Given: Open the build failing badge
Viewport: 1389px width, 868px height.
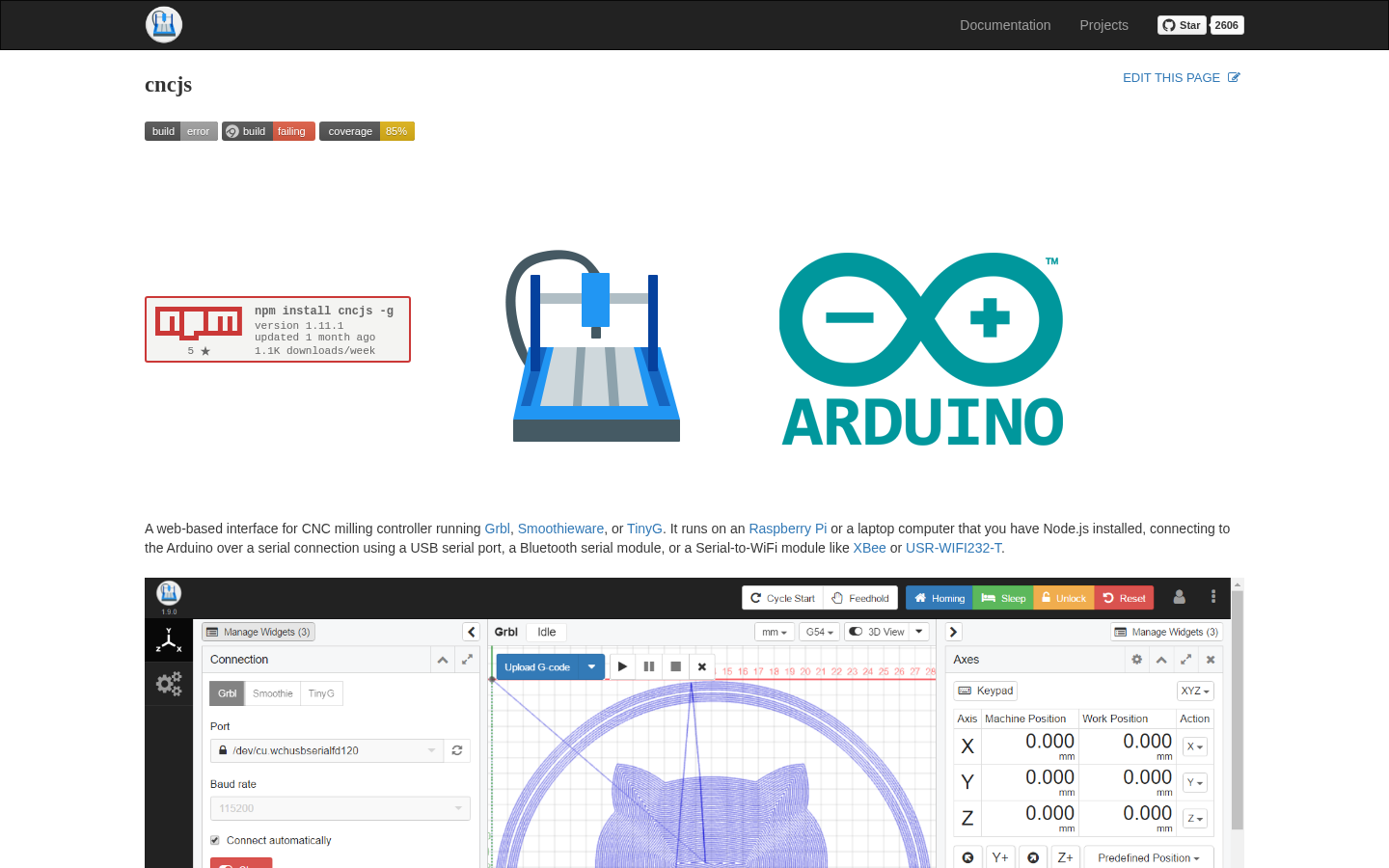Looking at the screenshot, I should (x=268, y=131).
